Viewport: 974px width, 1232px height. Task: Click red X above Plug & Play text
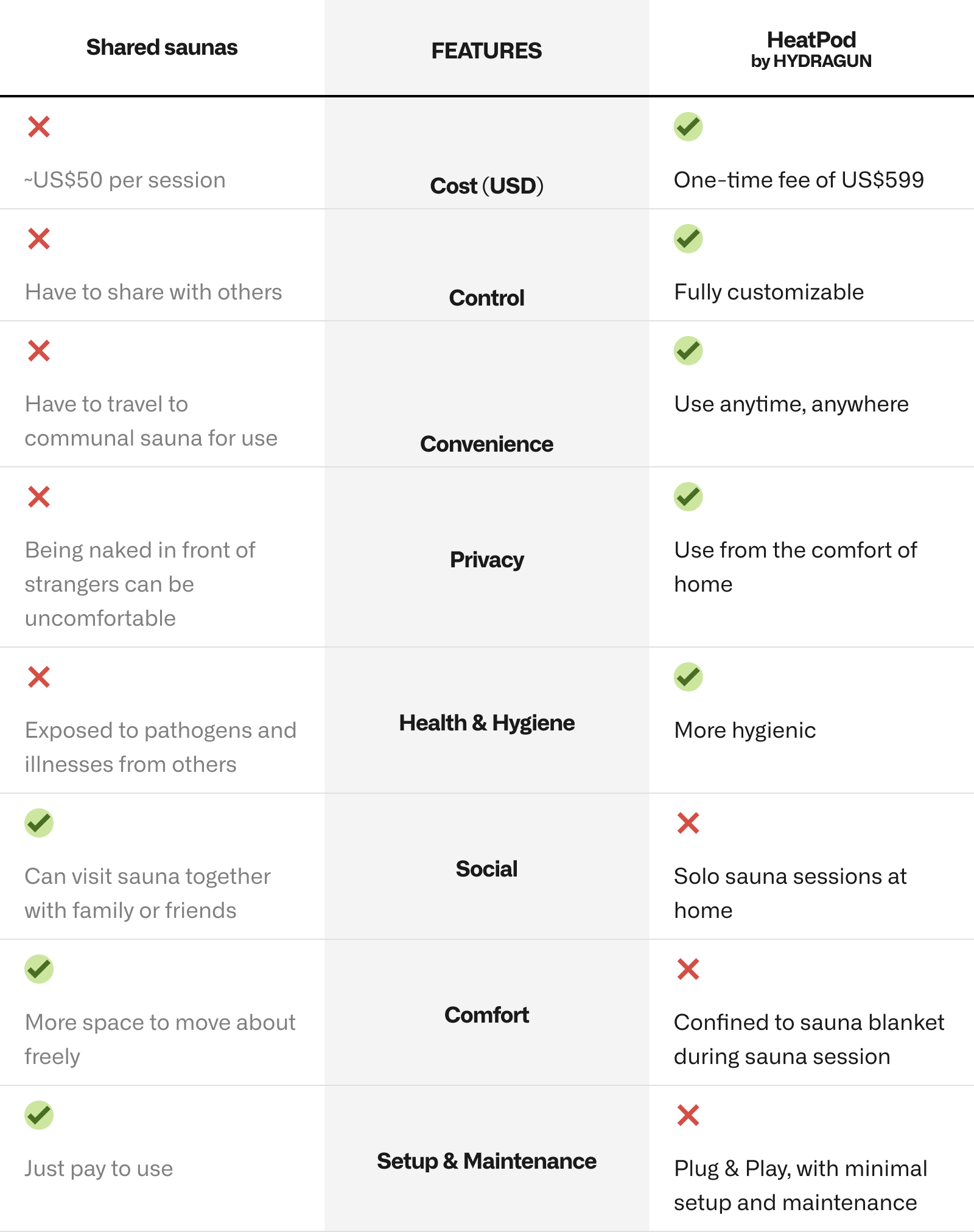pyautogui.click(x=688, y=1116)
